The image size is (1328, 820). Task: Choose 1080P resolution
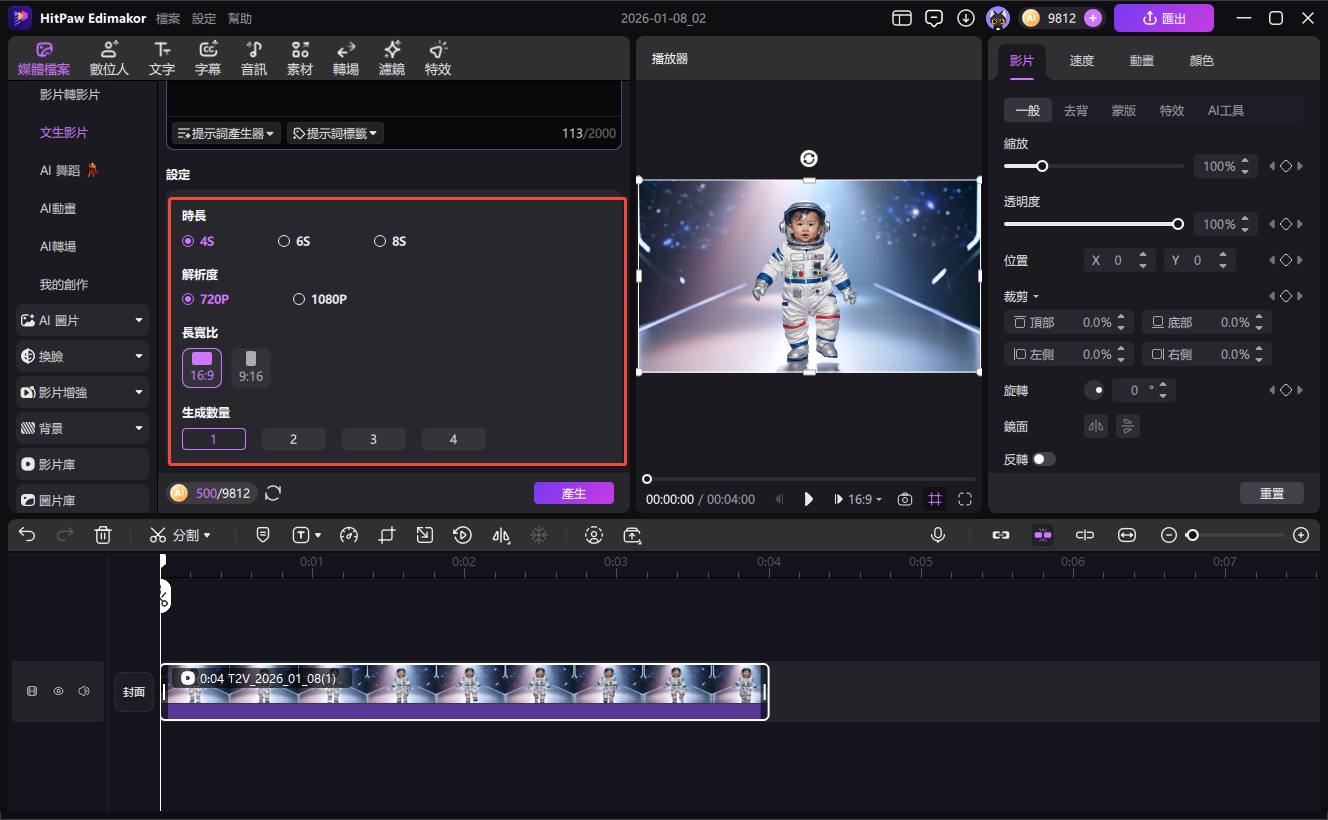pos(299,299)
